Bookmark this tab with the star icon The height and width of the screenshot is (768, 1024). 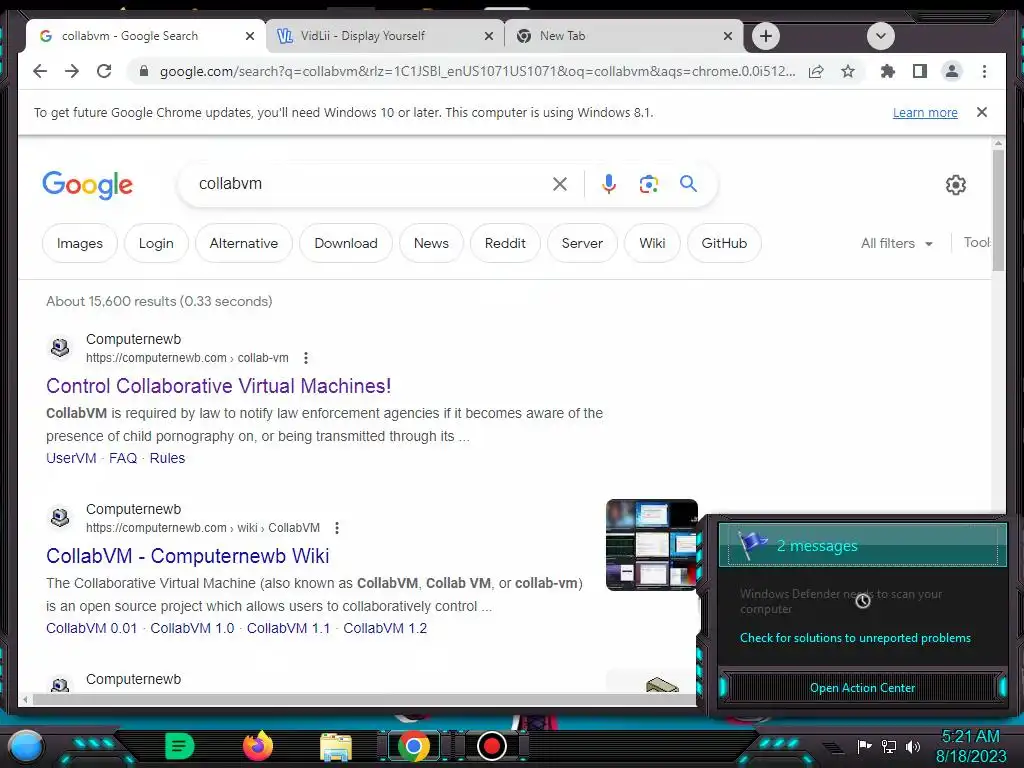point(848,71)
